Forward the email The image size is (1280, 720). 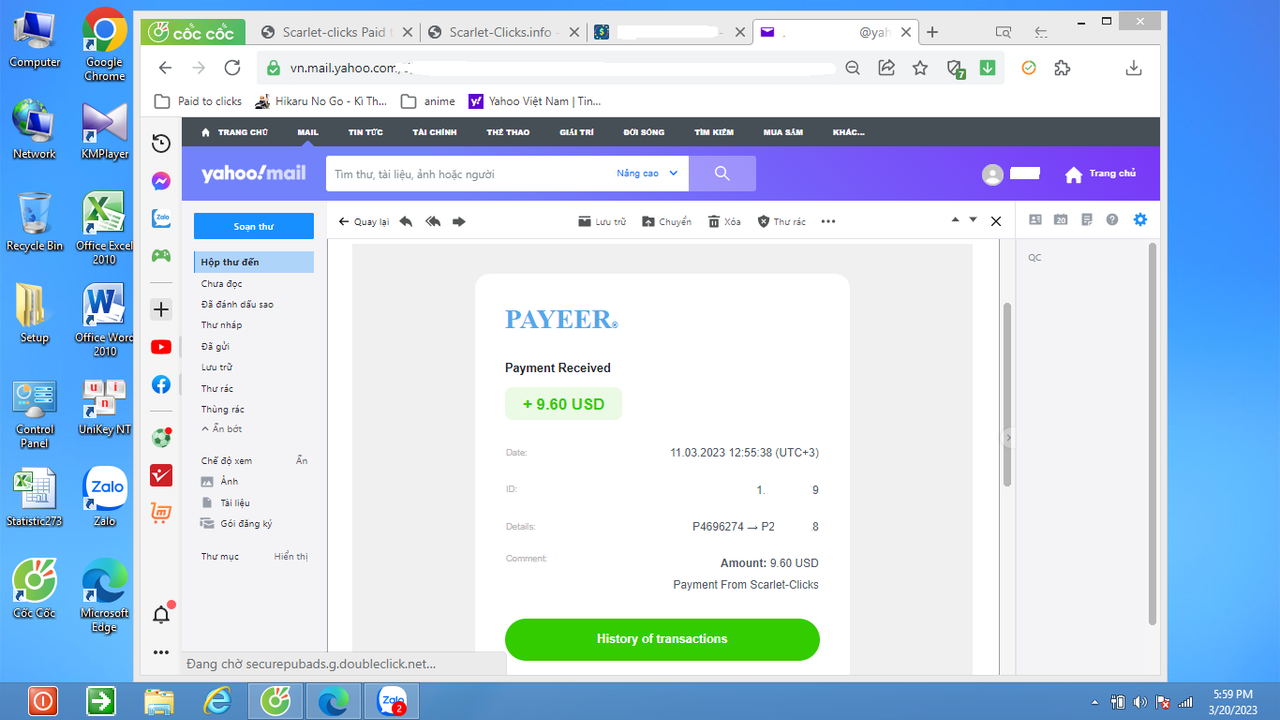(459, 222)
